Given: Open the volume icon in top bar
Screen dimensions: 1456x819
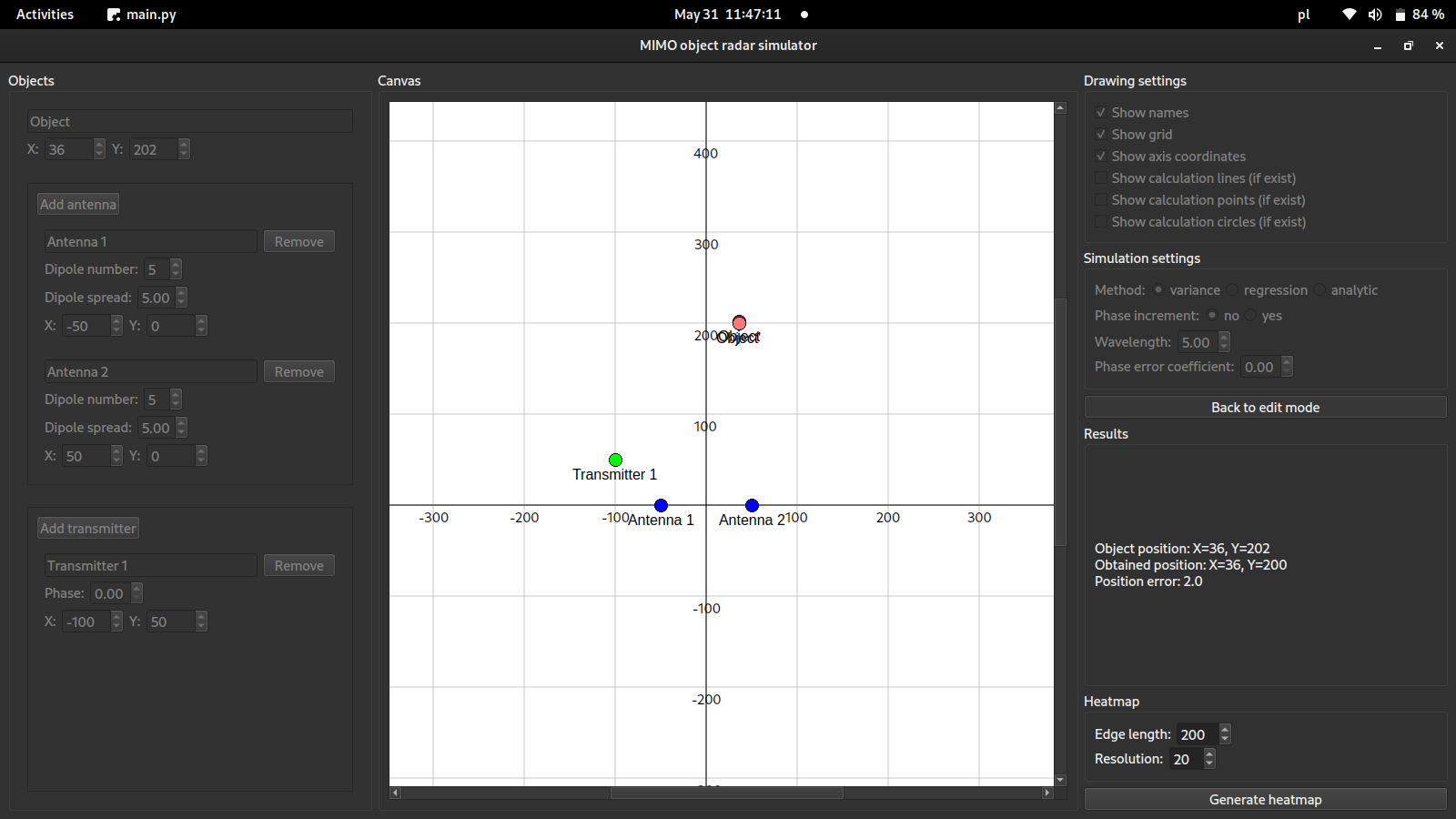Looking at the screenshot, I should point(1374,15).
